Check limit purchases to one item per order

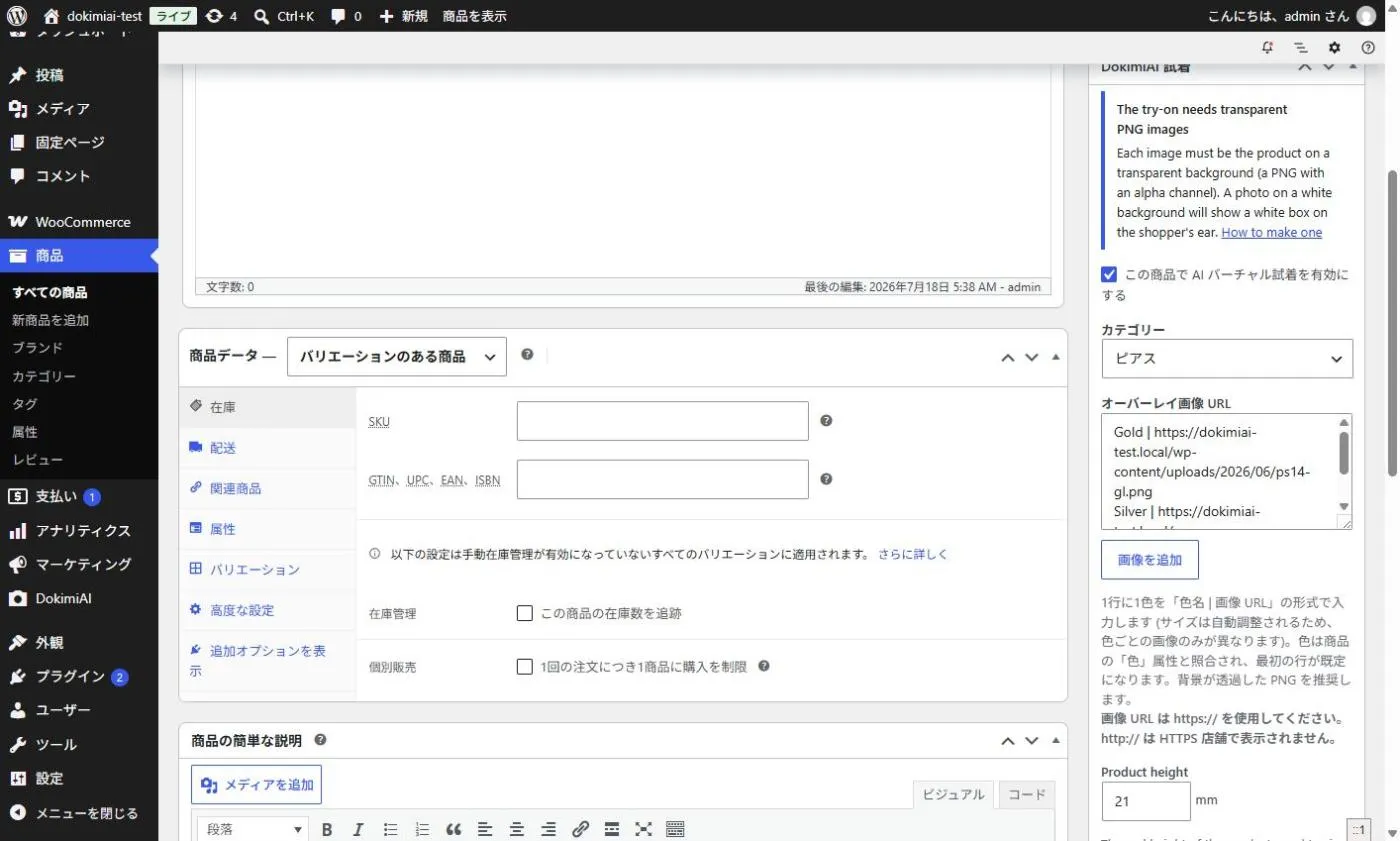[x=524, y=666]
